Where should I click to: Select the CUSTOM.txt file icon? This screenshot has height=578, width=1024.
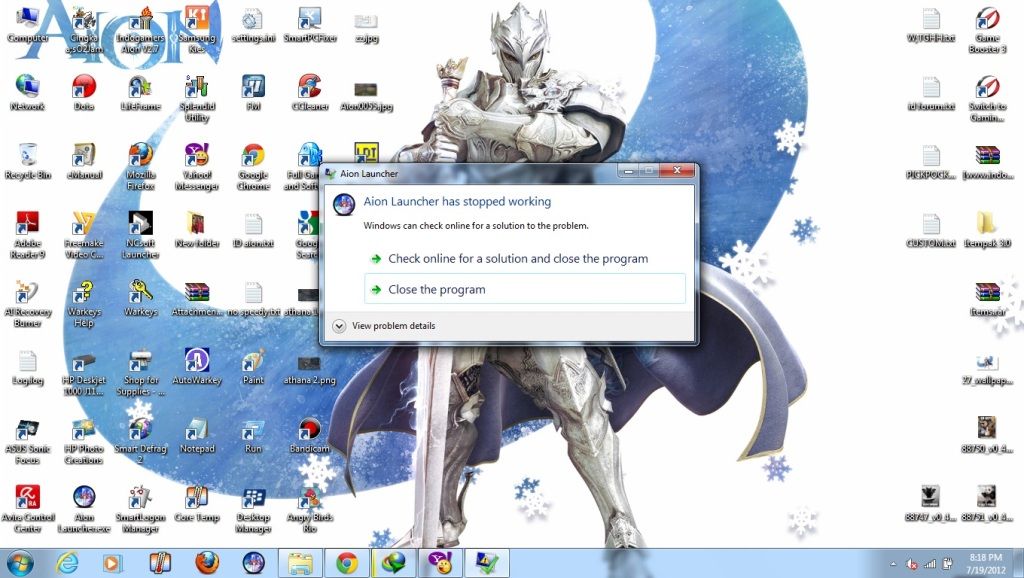[931, 229]
